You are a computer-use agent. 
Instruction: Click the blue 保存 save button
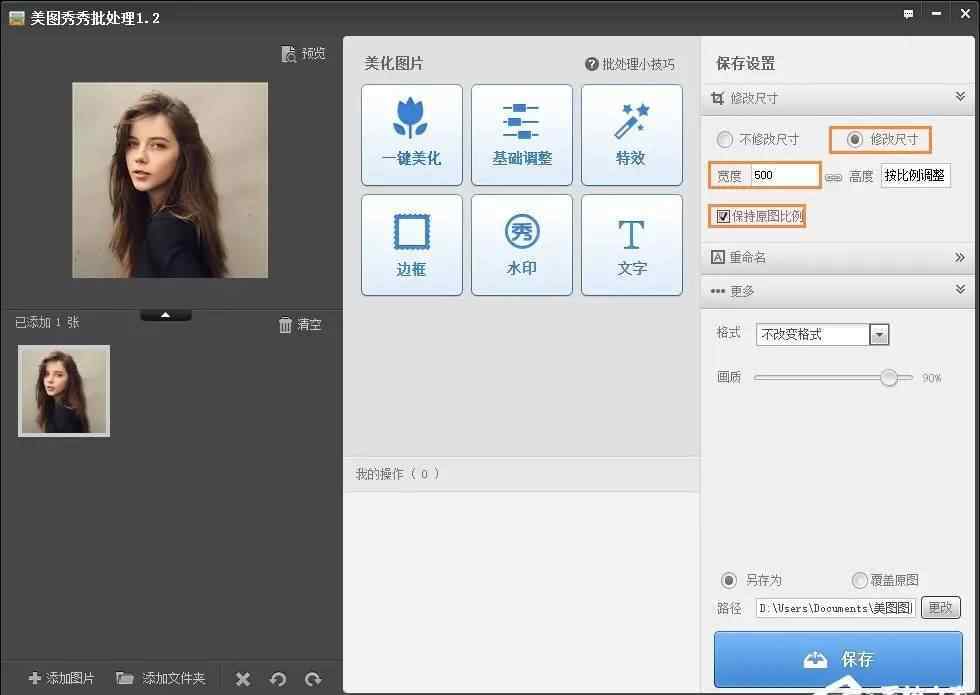838,659
